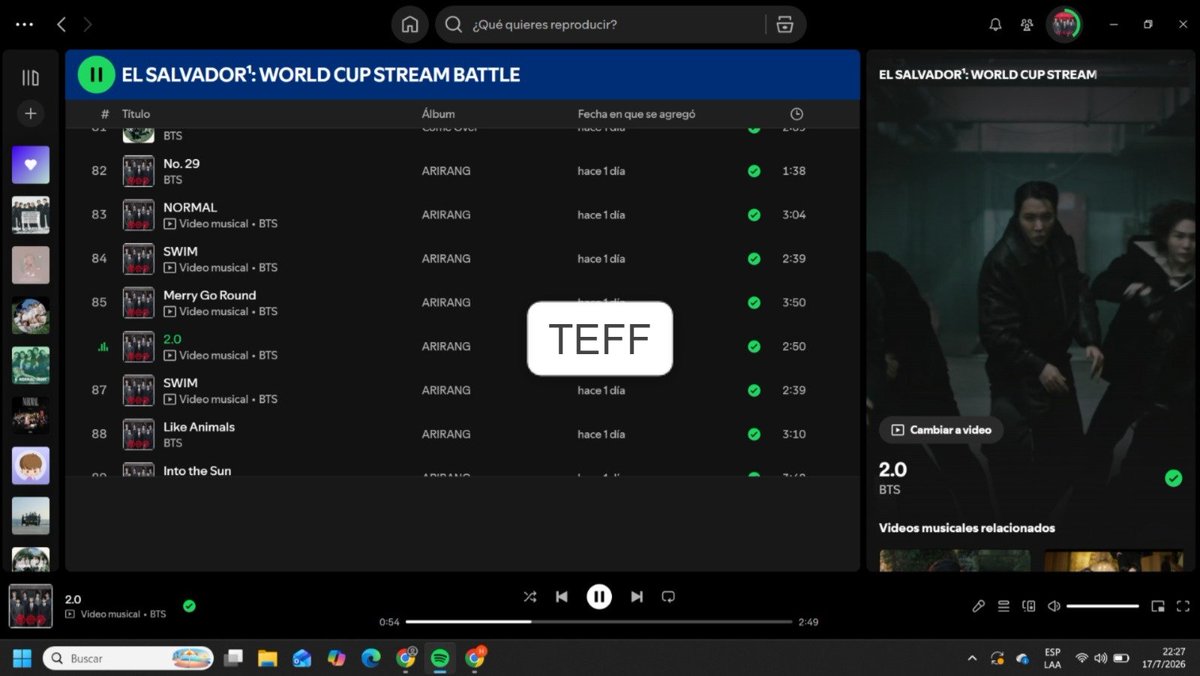Viewport: 1200px width, 676px height.
Task: Open notifications bell
Action: (x=995, y=24)
